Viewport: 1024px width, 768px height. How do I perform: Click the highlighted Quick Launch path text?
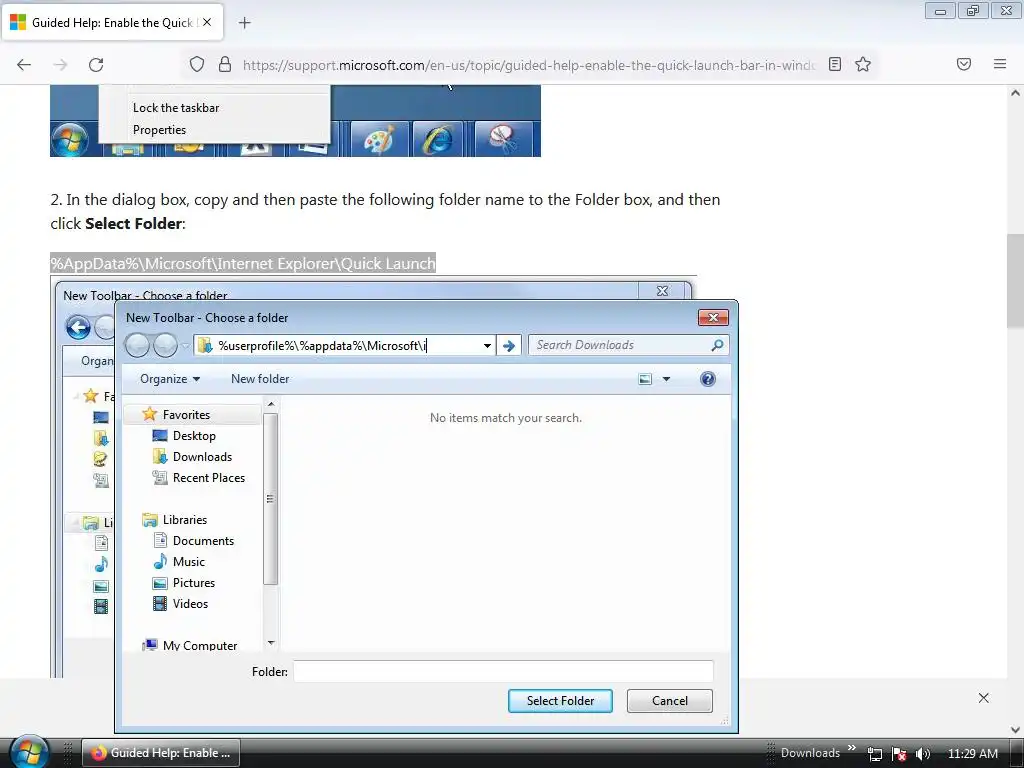243,263
